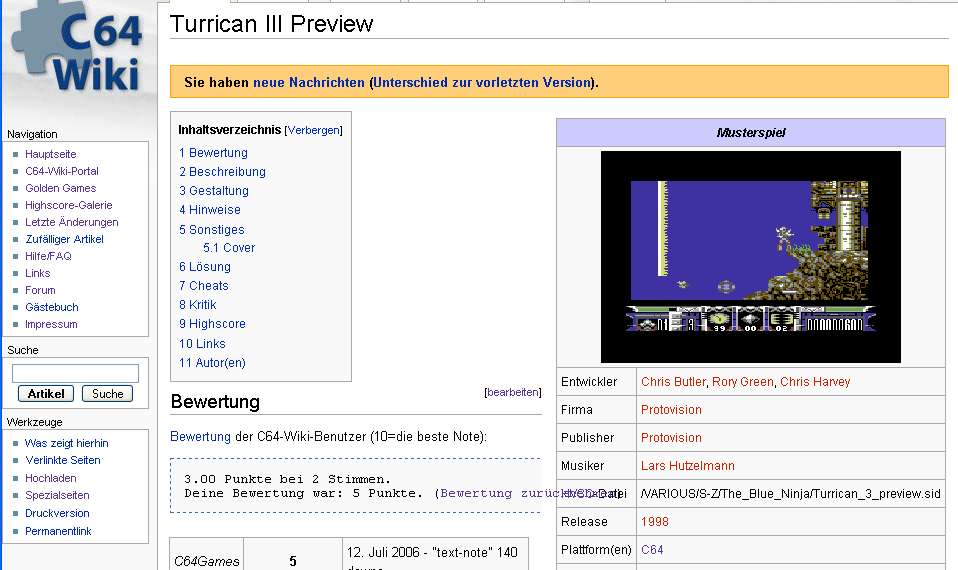Jump to 5.1 Cover subsection

229,248
